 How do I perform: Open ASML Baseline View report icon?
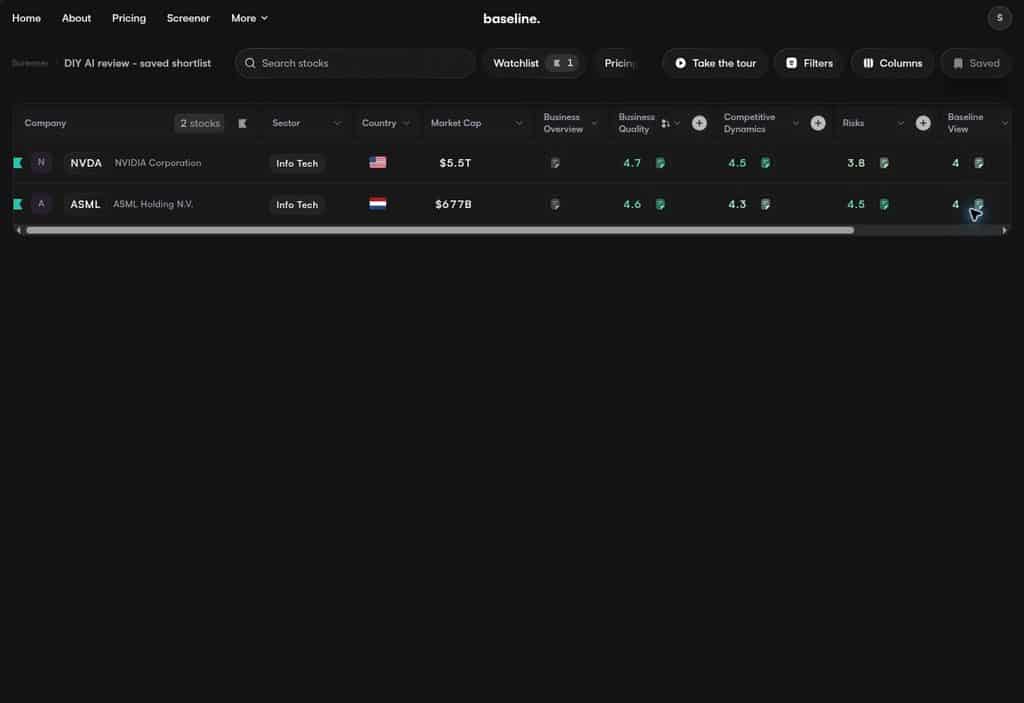coord(979,204)
